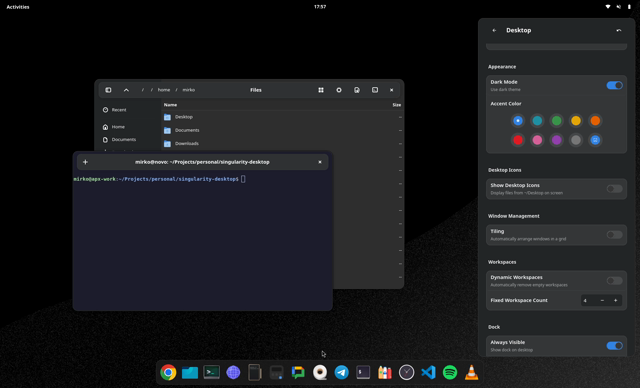The width and height of the screenshot is (640, 388).
Task: Open the Clocks app in dock
Action: (407, 372)
